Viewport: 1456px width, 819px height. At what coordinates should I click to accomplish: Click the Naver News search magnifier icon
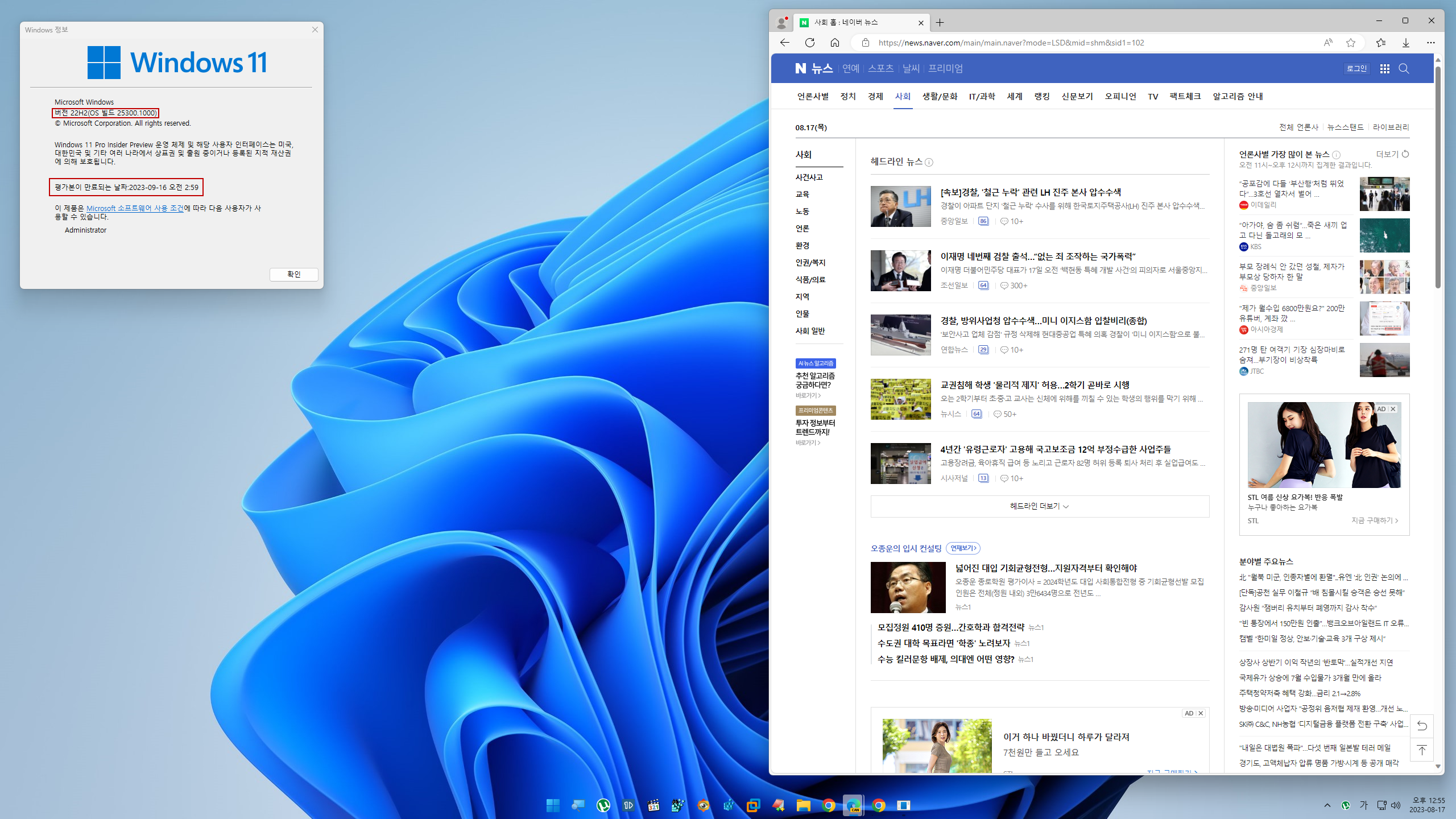1404,69
